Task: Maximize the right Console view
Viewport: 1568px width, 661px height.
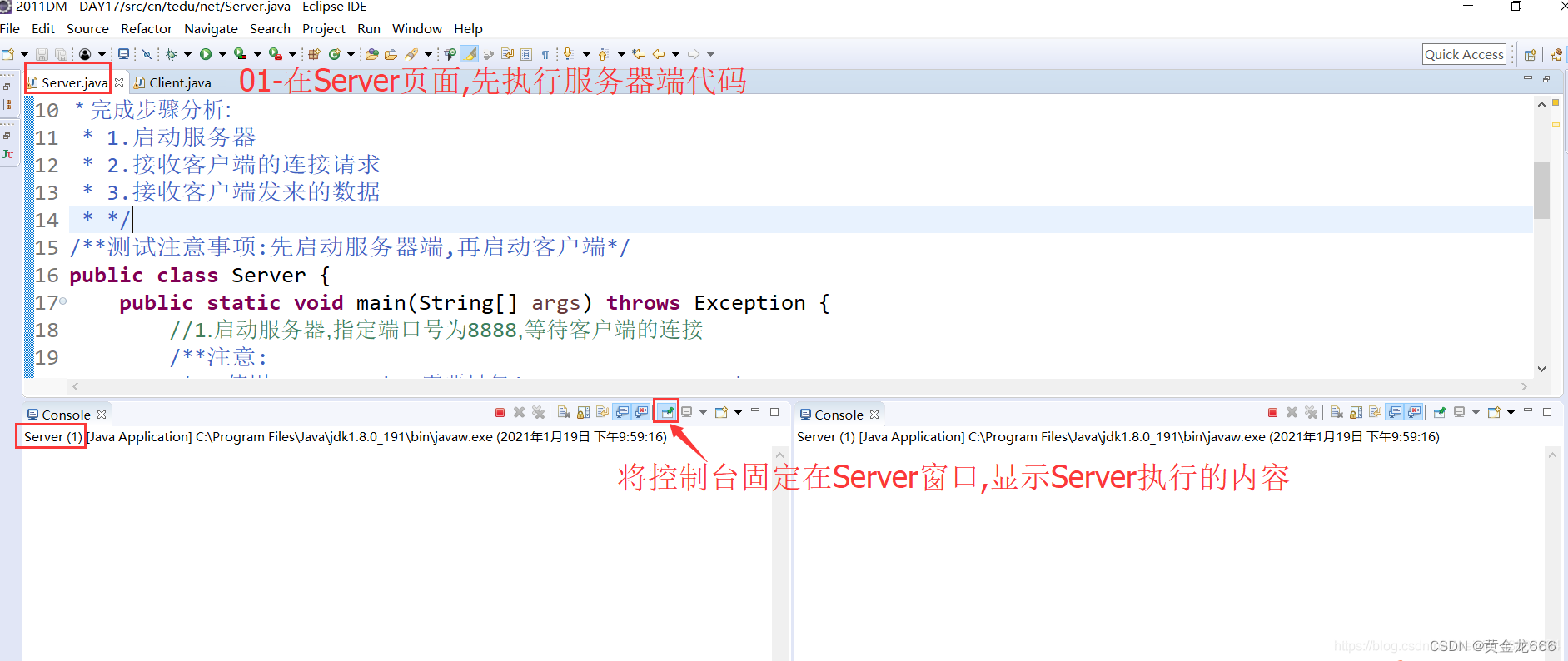Action: point(1547,412)
